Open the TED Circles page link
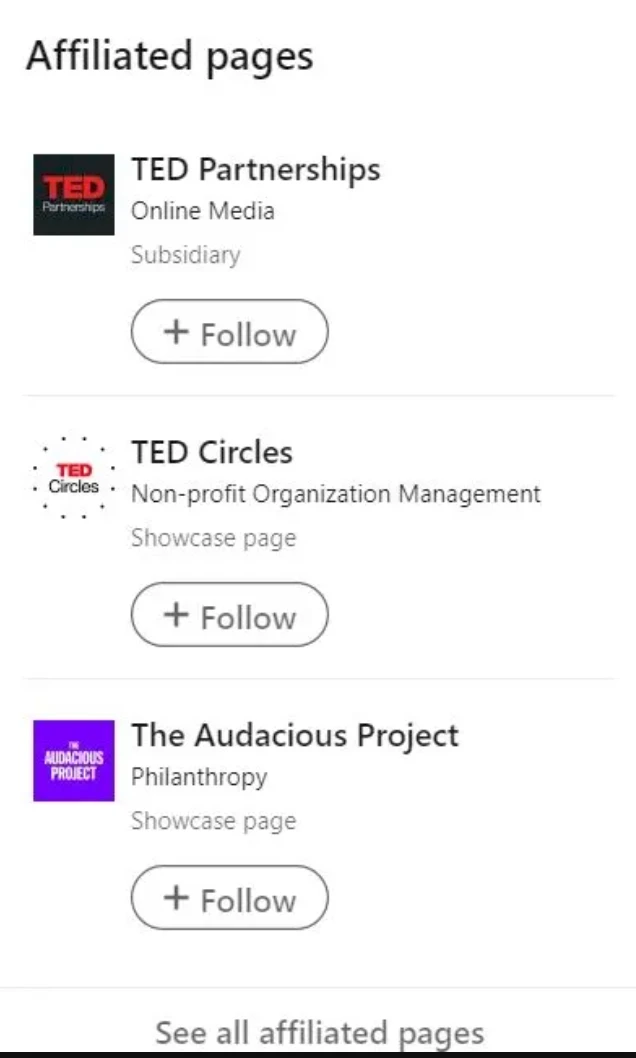 210,452
